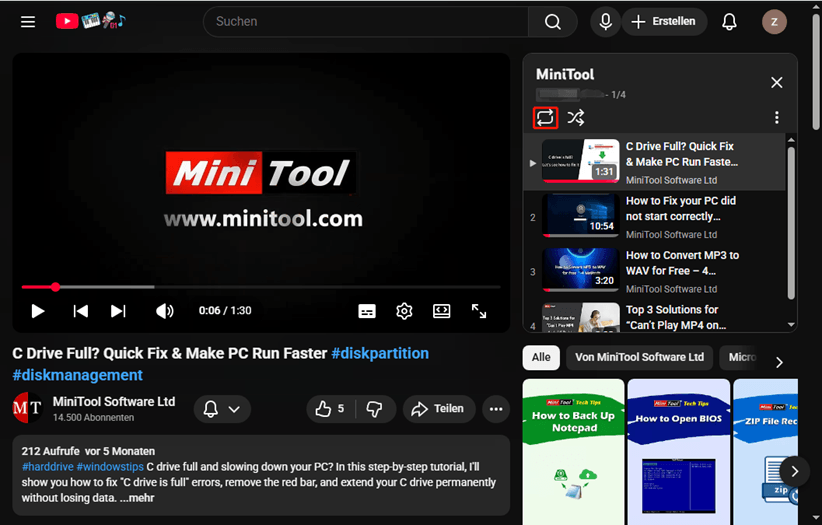Viewport: 822px width, 525px height.
Task: Mute the video volume
Action: tap(165, 311)
